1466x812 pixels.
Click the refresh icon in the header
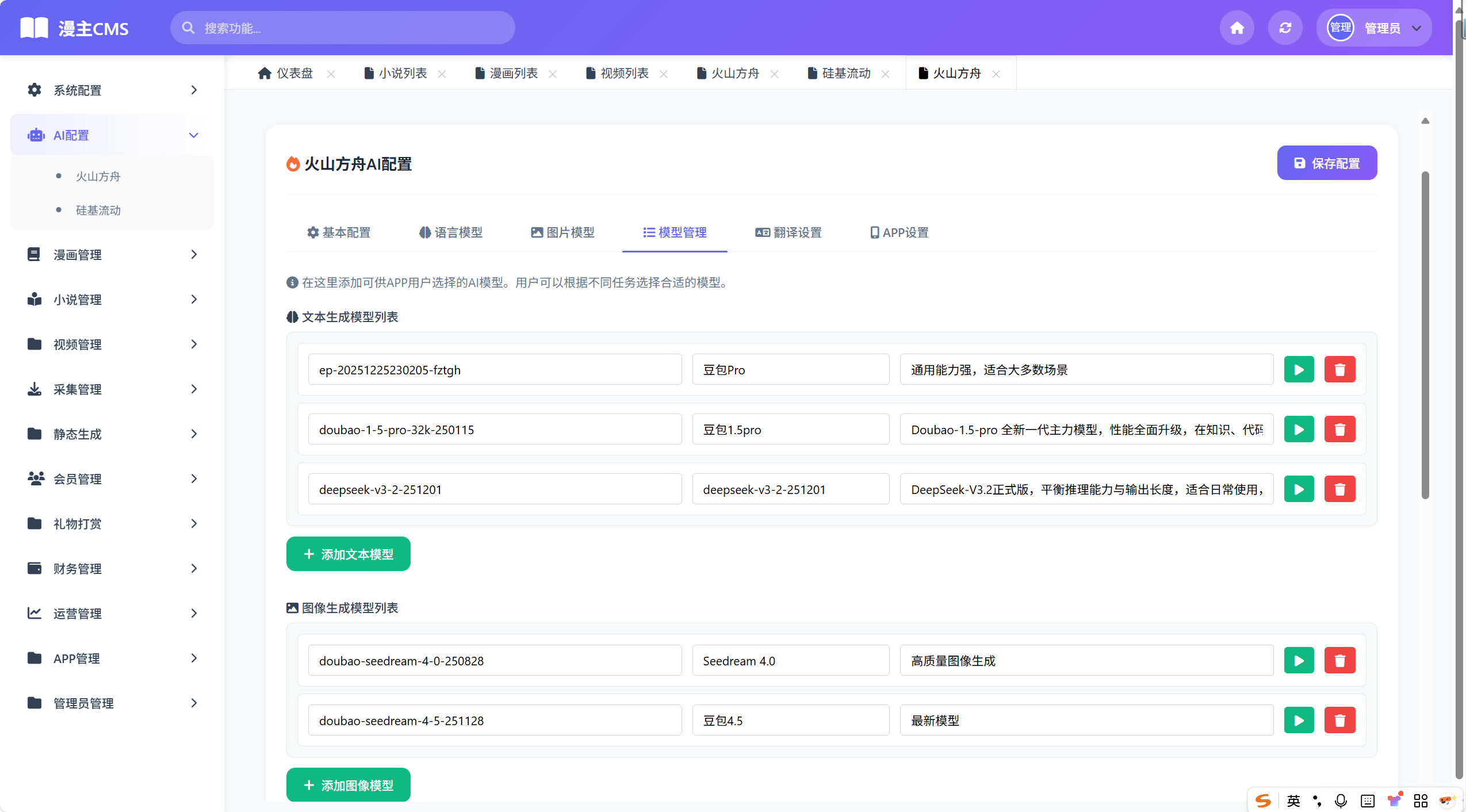coord(1285,27)
